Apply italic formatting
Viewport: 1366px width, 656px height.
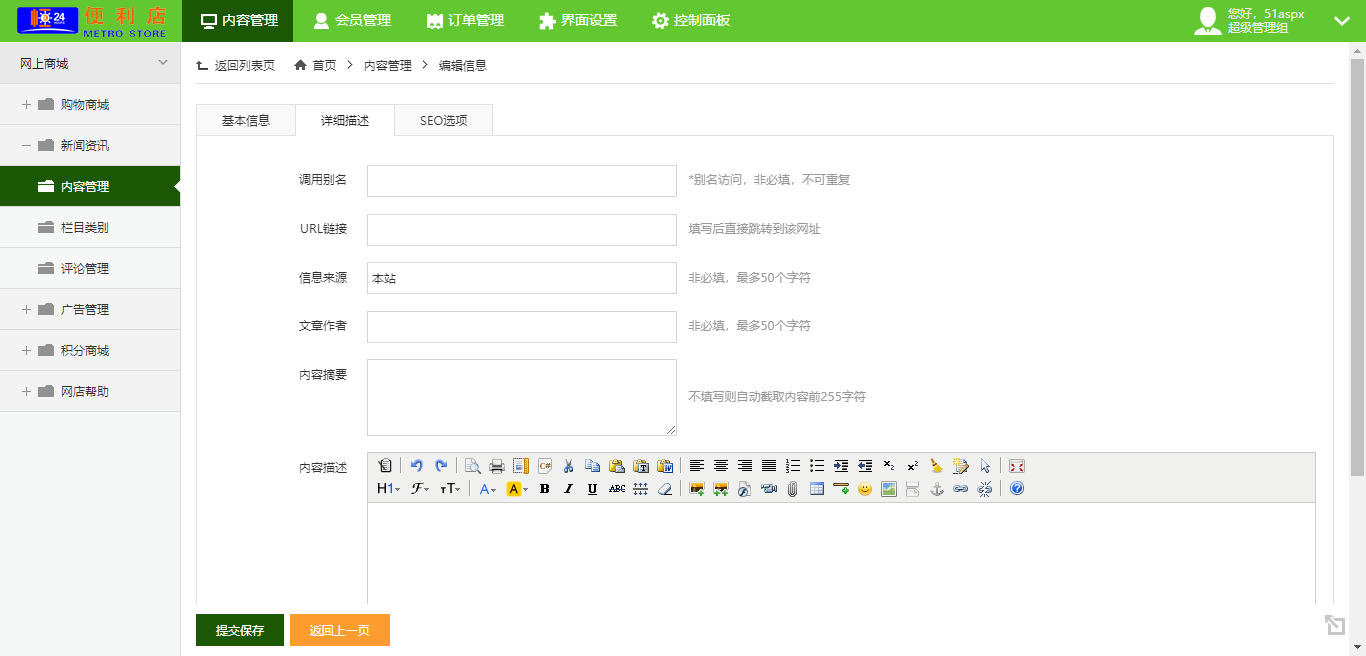pyautogui.click(x=569, y=489)
